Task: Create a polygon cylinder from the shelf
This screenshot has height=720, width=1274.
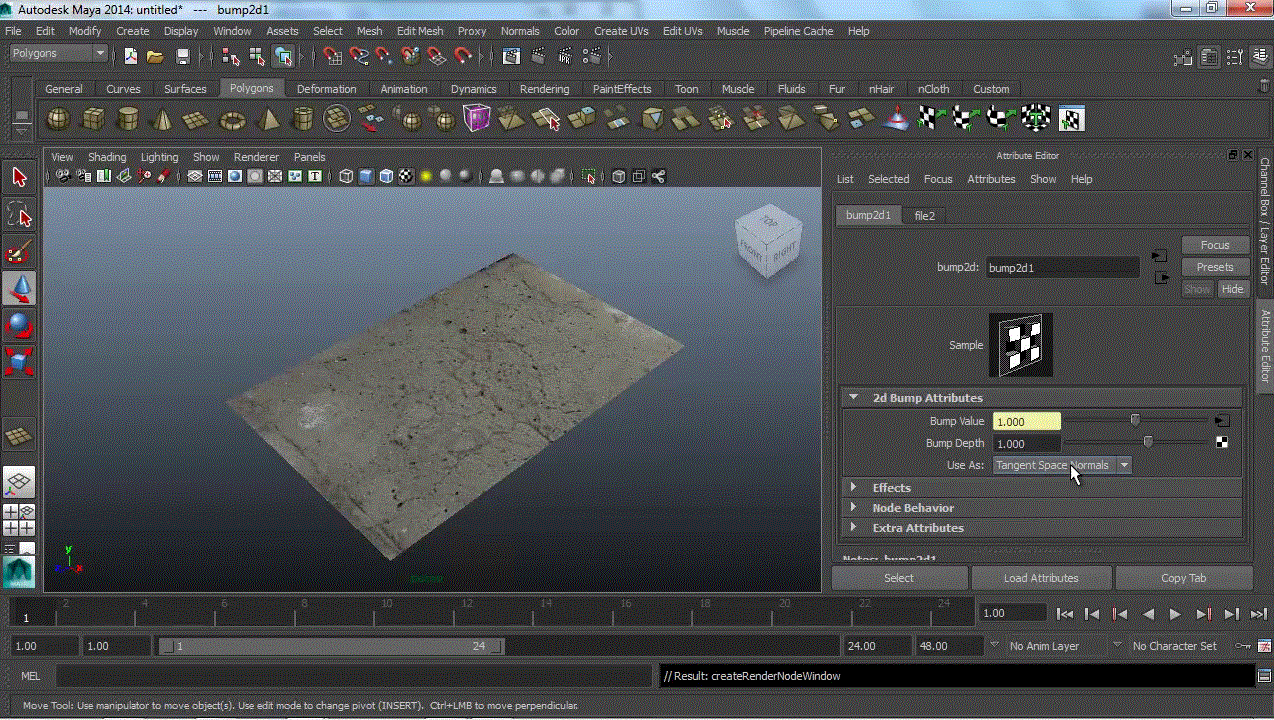Action: pyautogui.click(x=127, y=119)
